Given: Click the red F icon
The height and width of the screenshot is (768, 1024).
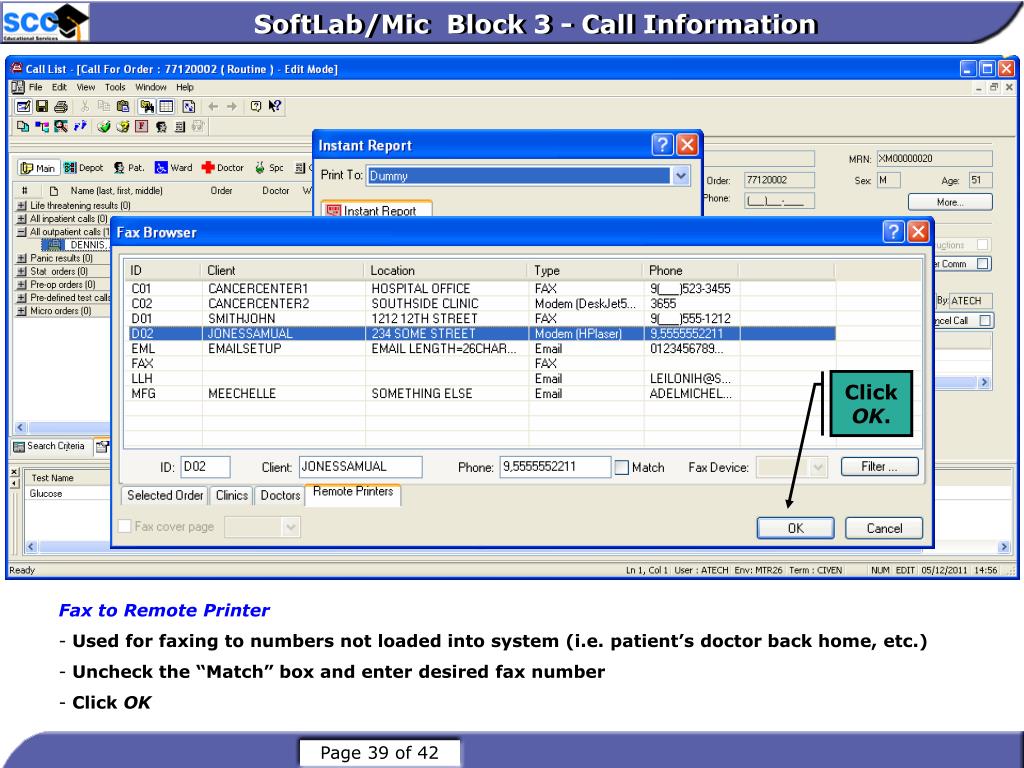Looking at the screenshot, I should 141,126.
